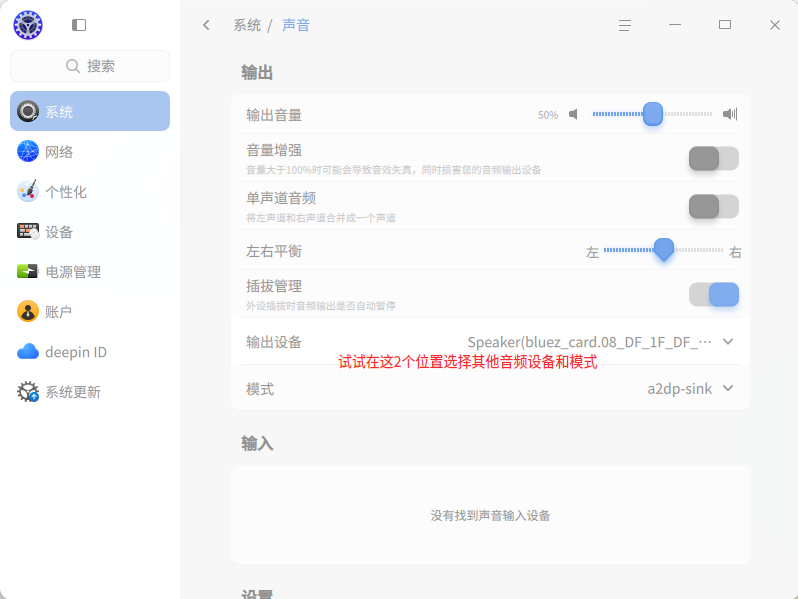Click the high volume speaker icon
The height and width of the screenshot is (599, 798).
730,114
